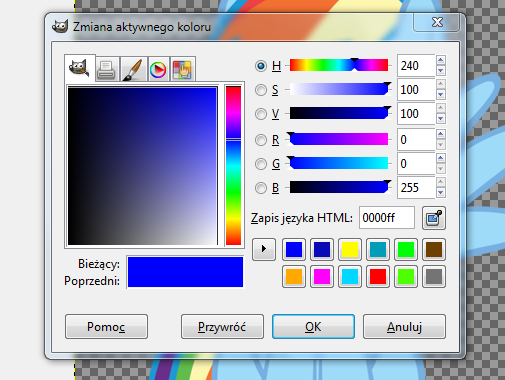Click the B value field showing 255

pos(416,188)
